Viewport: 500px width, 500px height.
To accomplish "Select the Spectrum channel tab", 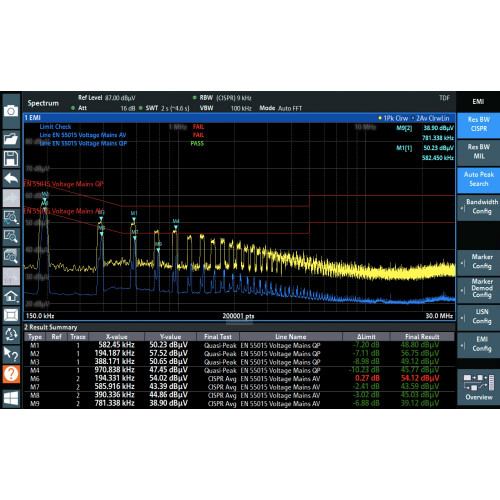I will [x=43, y=103].
